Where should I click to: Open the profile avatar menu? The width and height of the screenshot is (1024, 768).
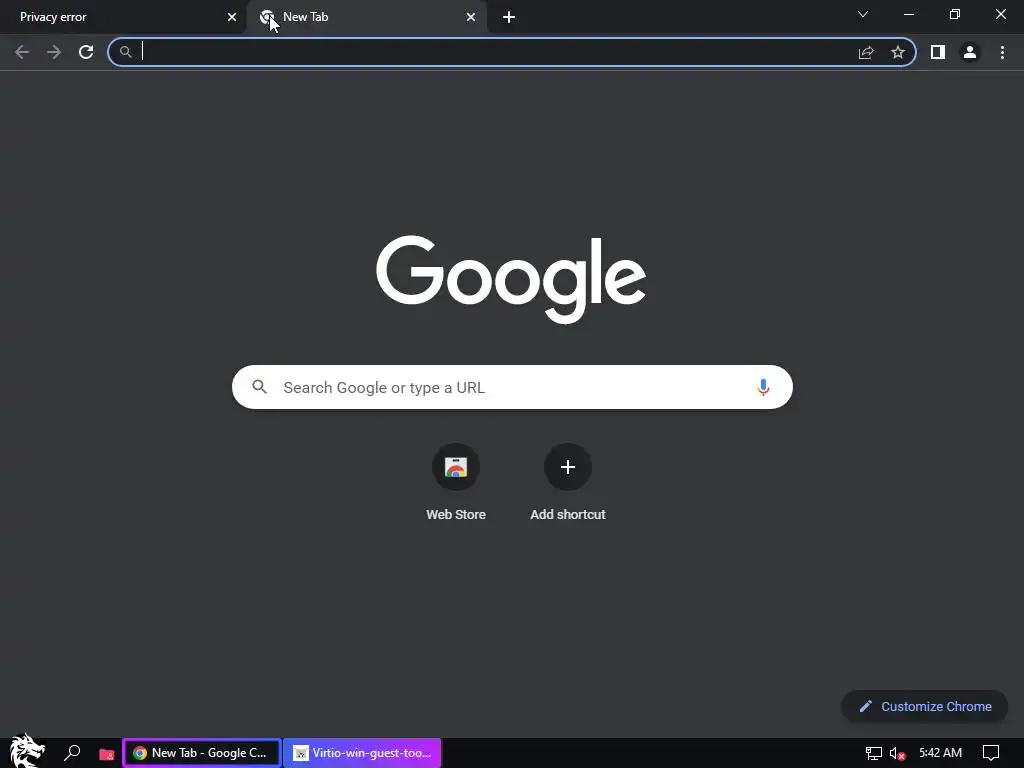[970, 52]
